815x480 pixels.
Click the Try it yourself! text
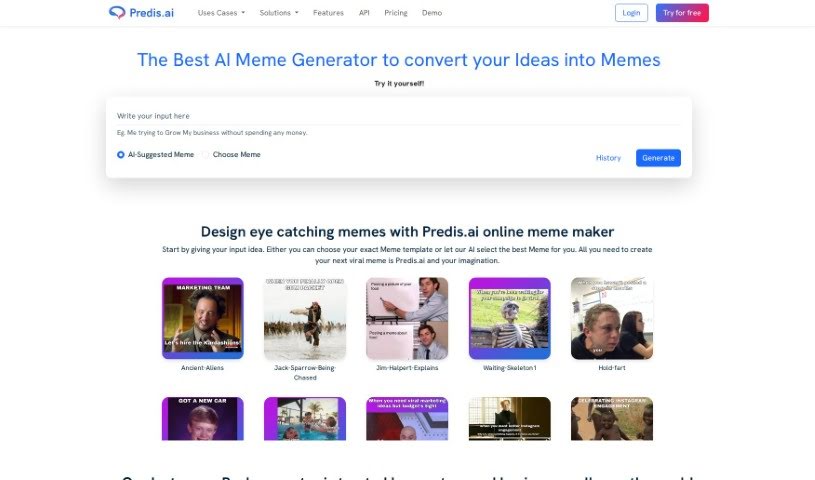(x=399, y=83)
